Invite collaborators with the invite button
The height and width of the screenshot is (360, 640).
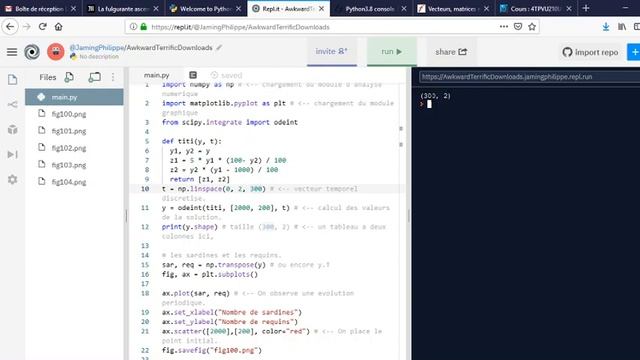pyautogui.click(x=331, y=51)
